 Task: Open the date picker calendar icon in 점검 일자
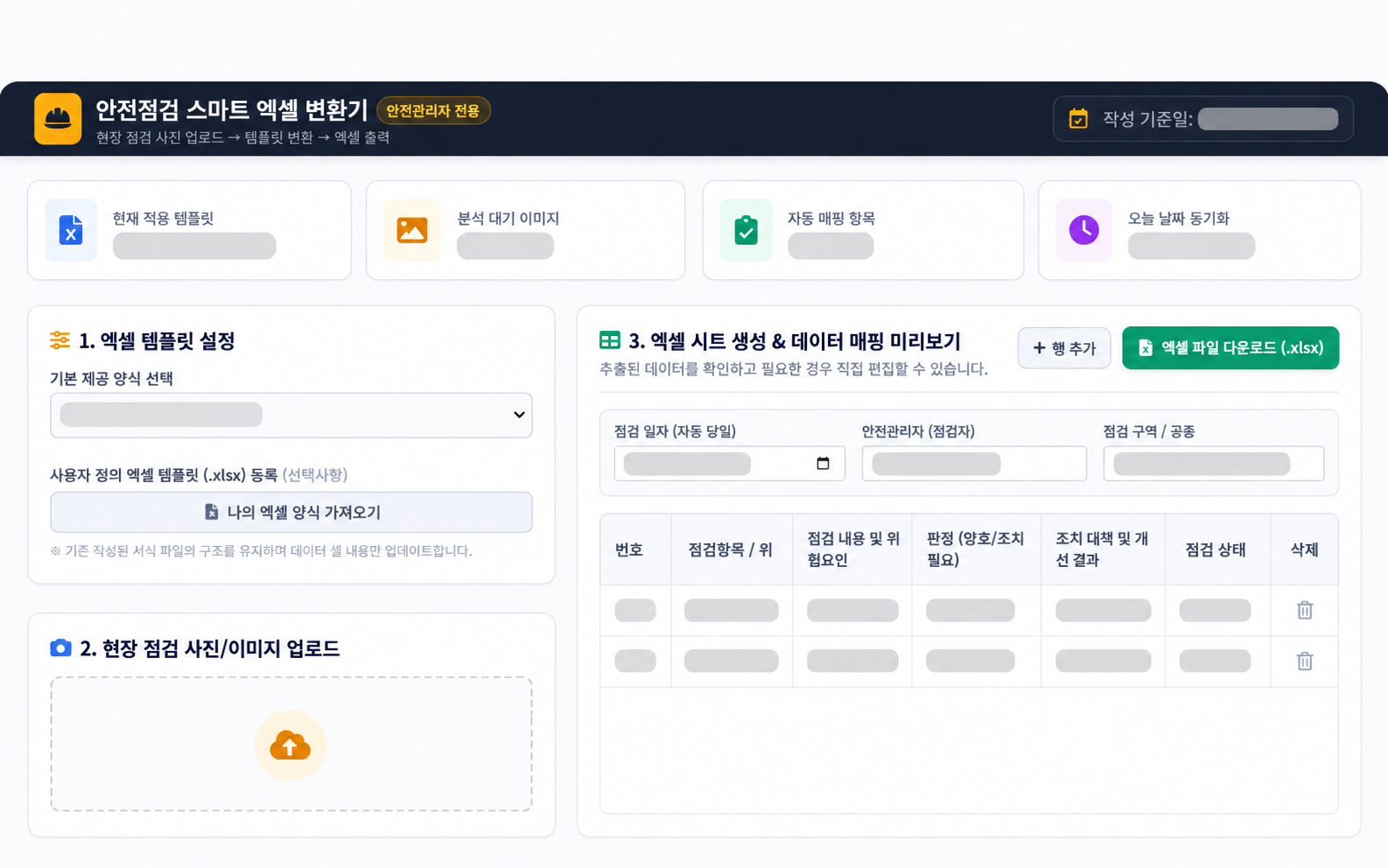click(823, 464)
